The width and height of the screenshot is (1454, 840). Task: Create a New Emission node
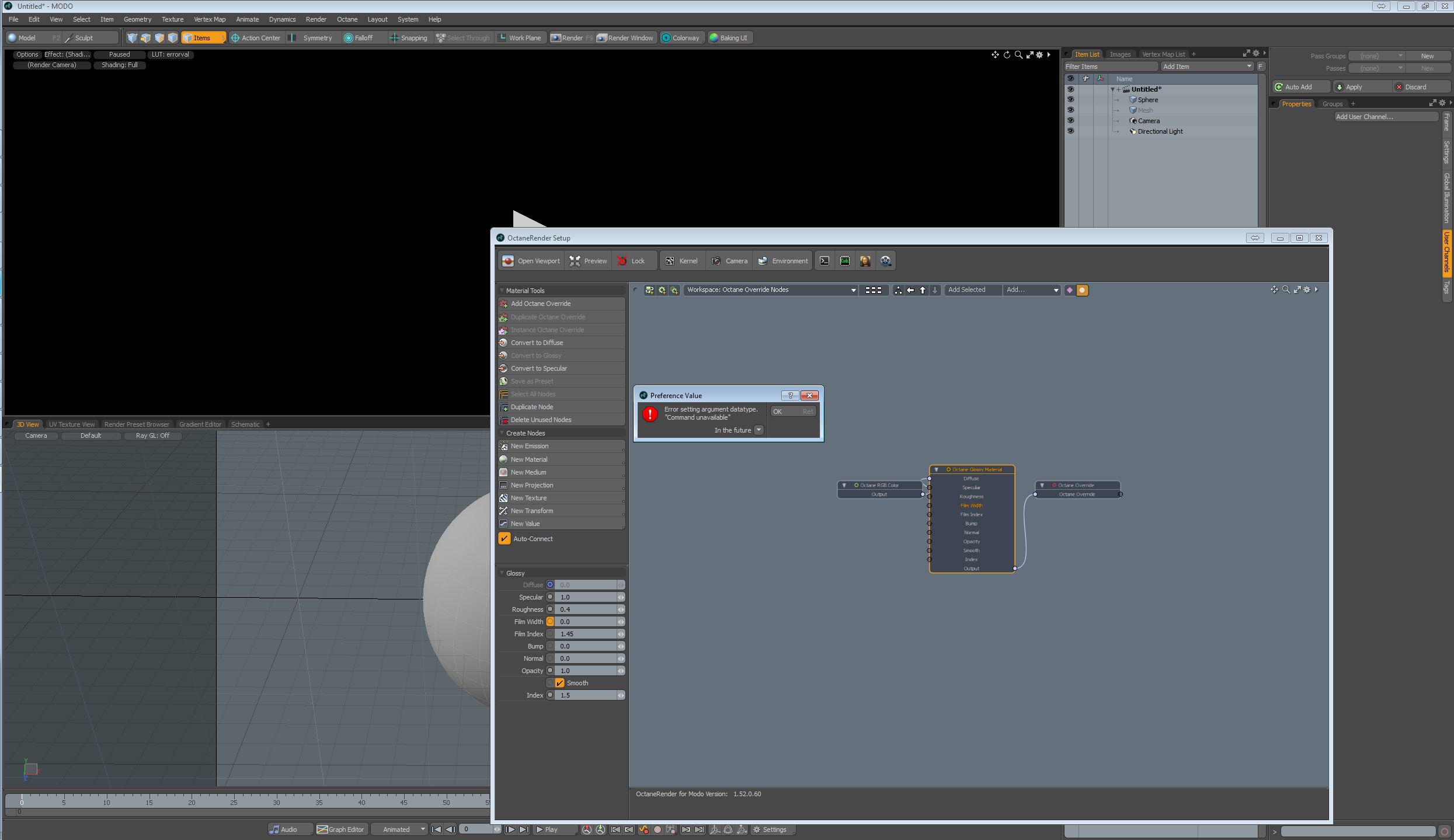point(529,446)
